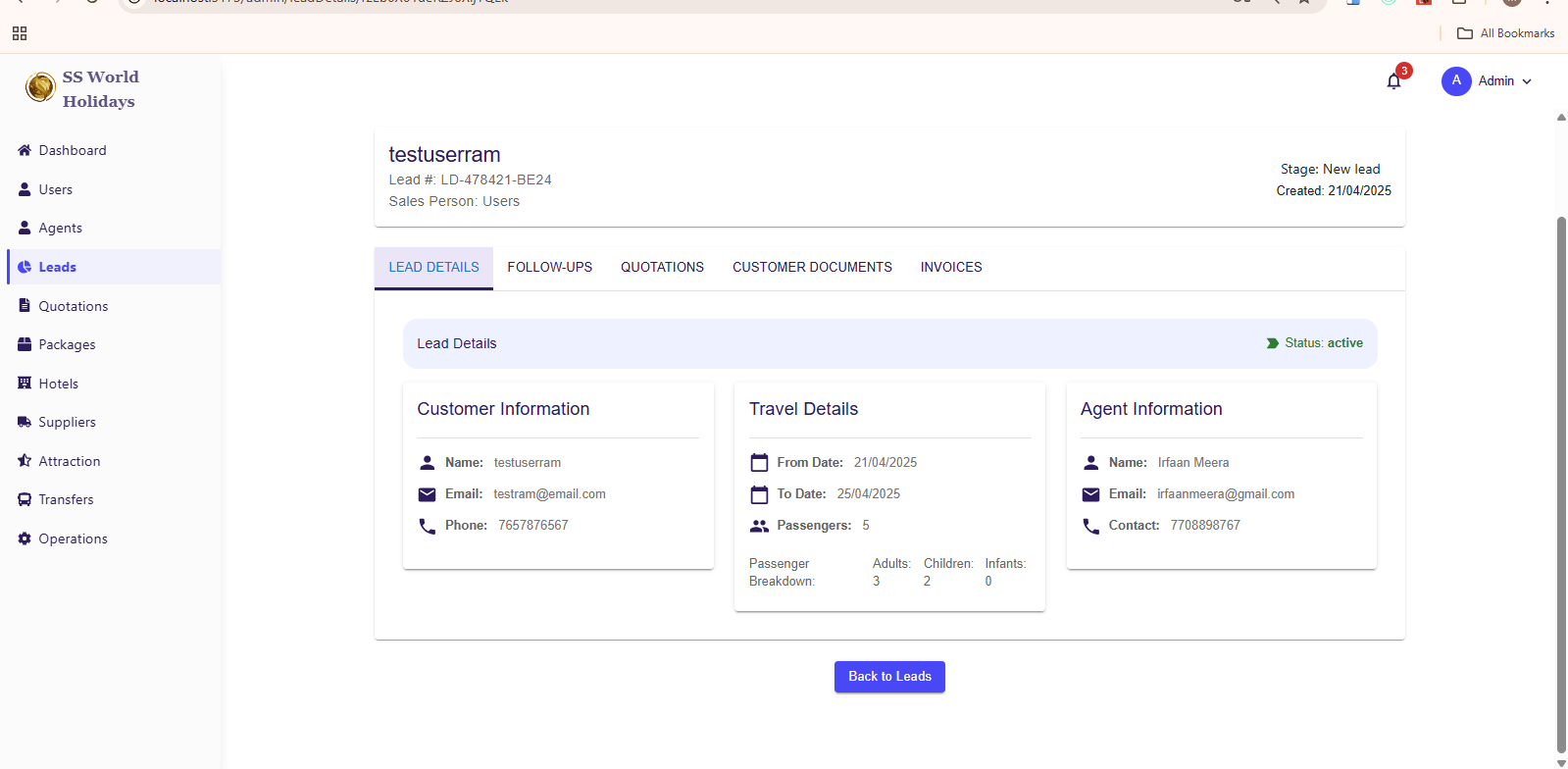The width and height of the screenshot is (1568, 769).
Task: Go to the Invoices tab
Action: [950, 267]
